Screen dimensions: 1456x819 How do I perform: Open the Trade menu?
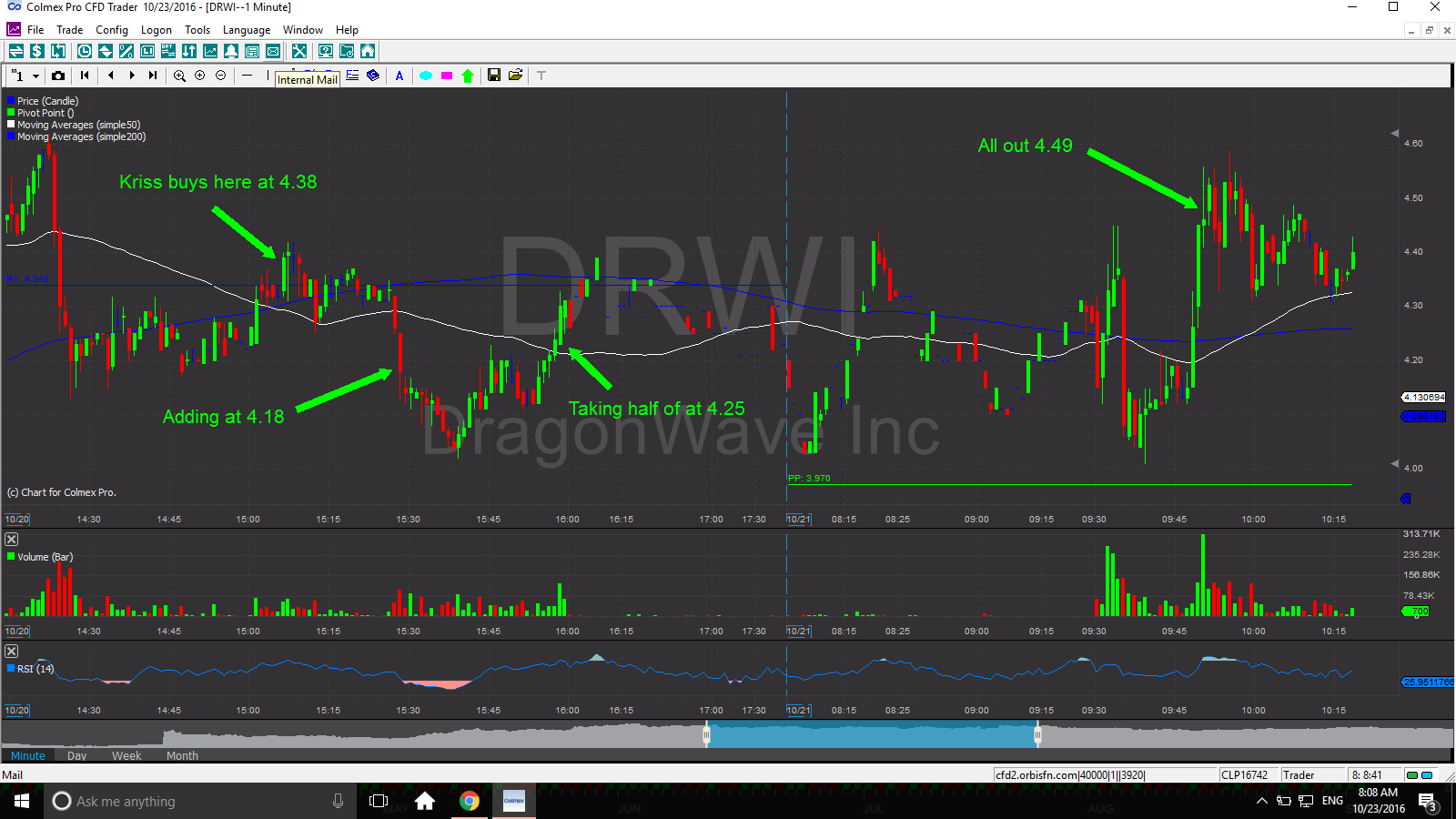70,30
